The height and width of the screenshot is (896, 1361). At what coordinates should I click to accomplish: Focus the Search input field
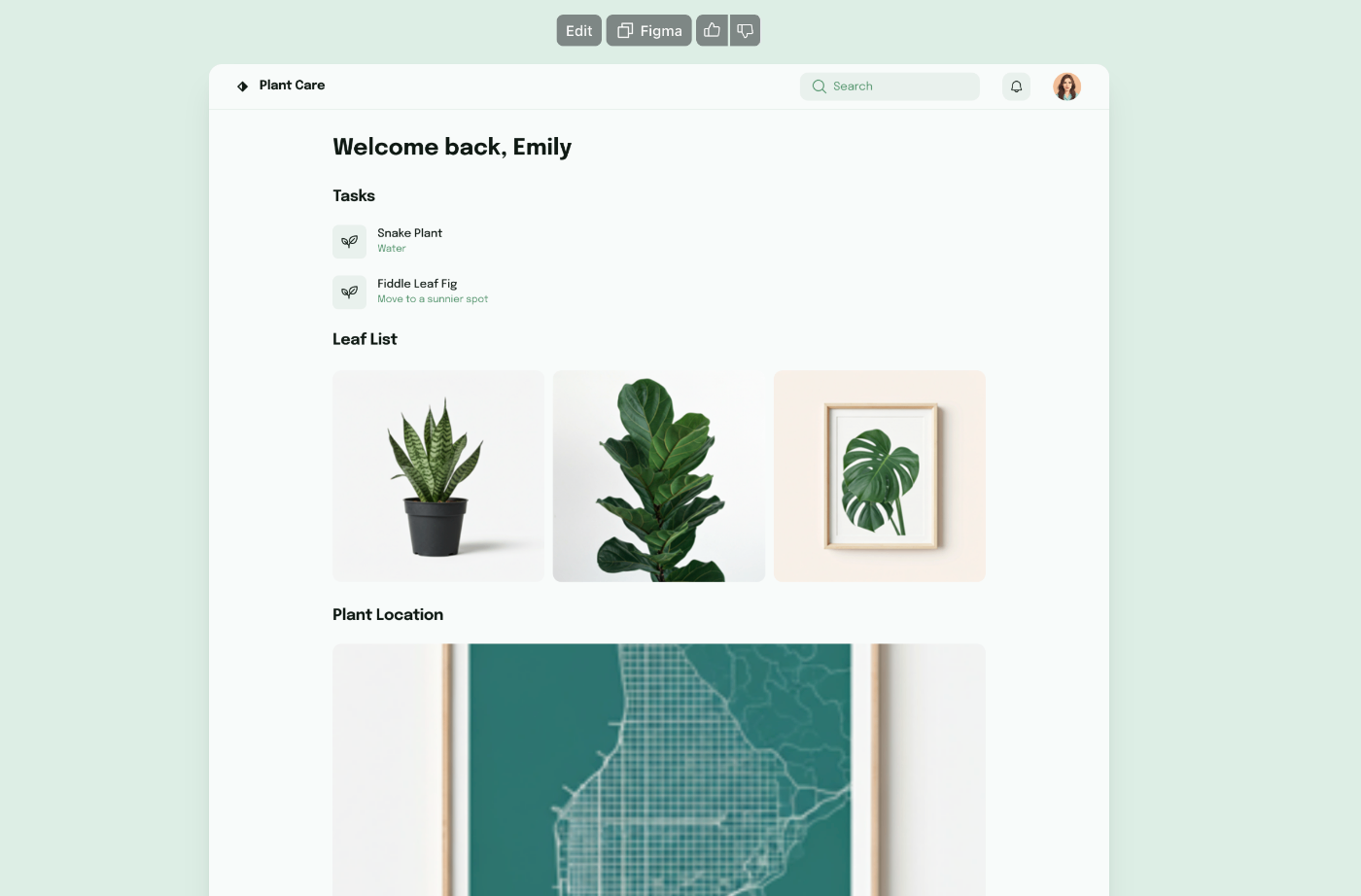coord(890,86)
